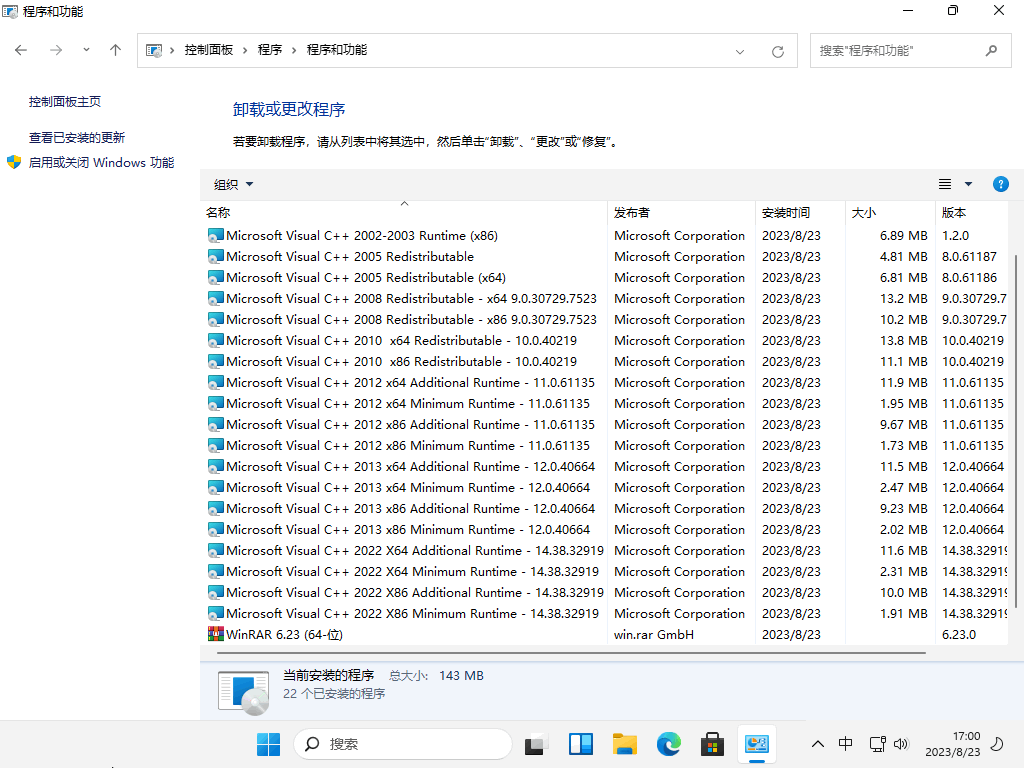Select Visual C++ 2013 x64 Additional Runtime icon
The image size is (1024, 768).
pyautogui.click(x=216, y=466)
